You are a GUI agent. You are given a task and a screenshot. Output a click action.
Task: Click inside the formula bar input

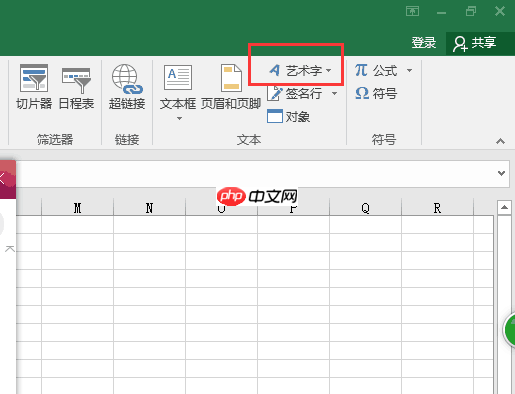coord(257,174)
